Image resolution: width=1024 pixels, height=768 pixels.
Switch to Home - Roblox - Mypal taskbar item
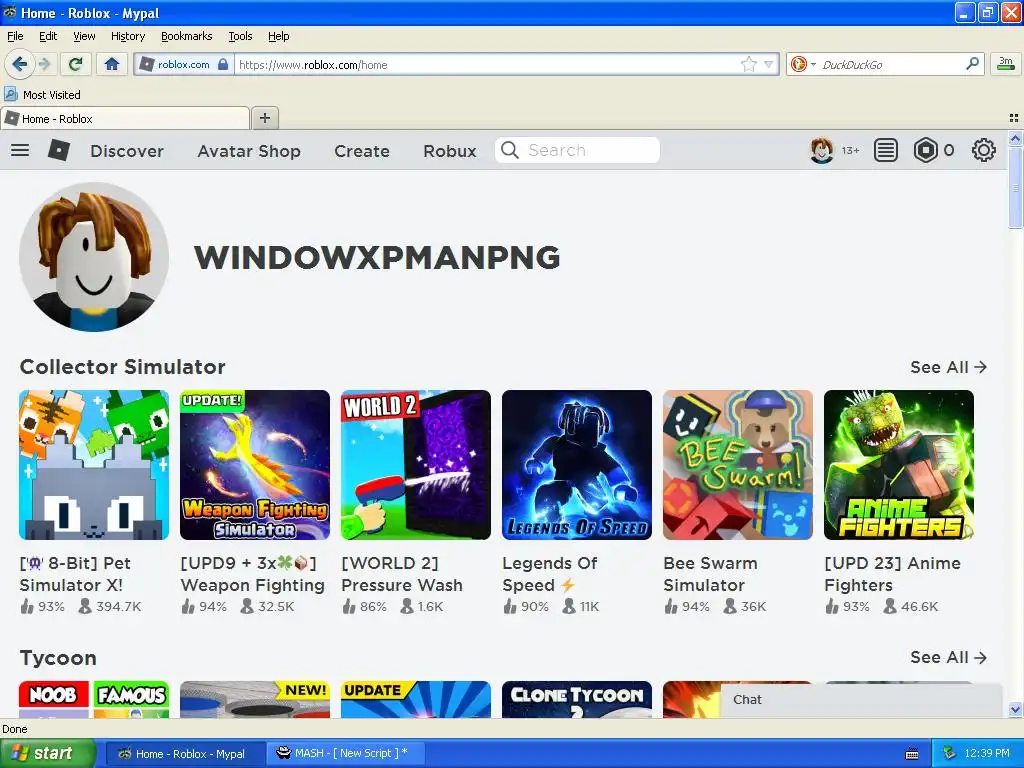point(185,754)
